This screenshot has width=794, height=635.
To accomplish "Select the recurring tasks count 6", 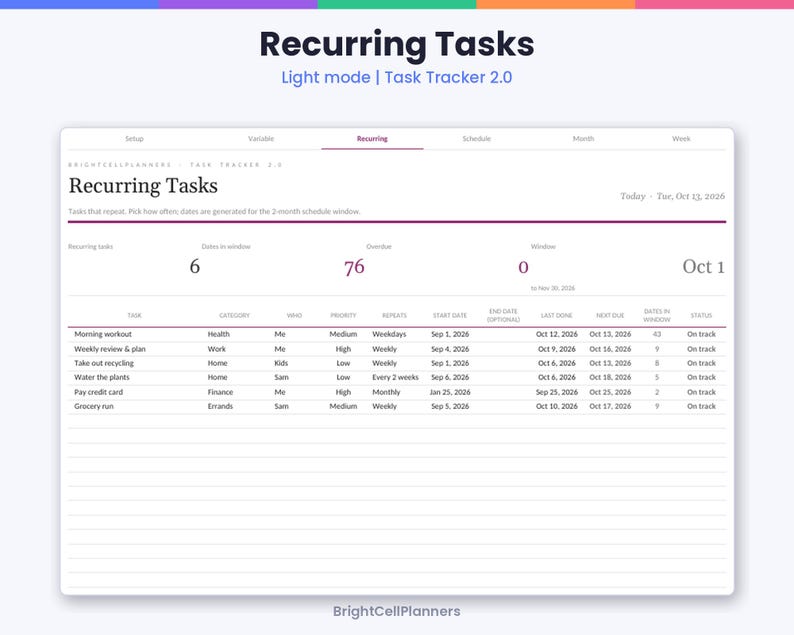I will [x=195, y=266].
